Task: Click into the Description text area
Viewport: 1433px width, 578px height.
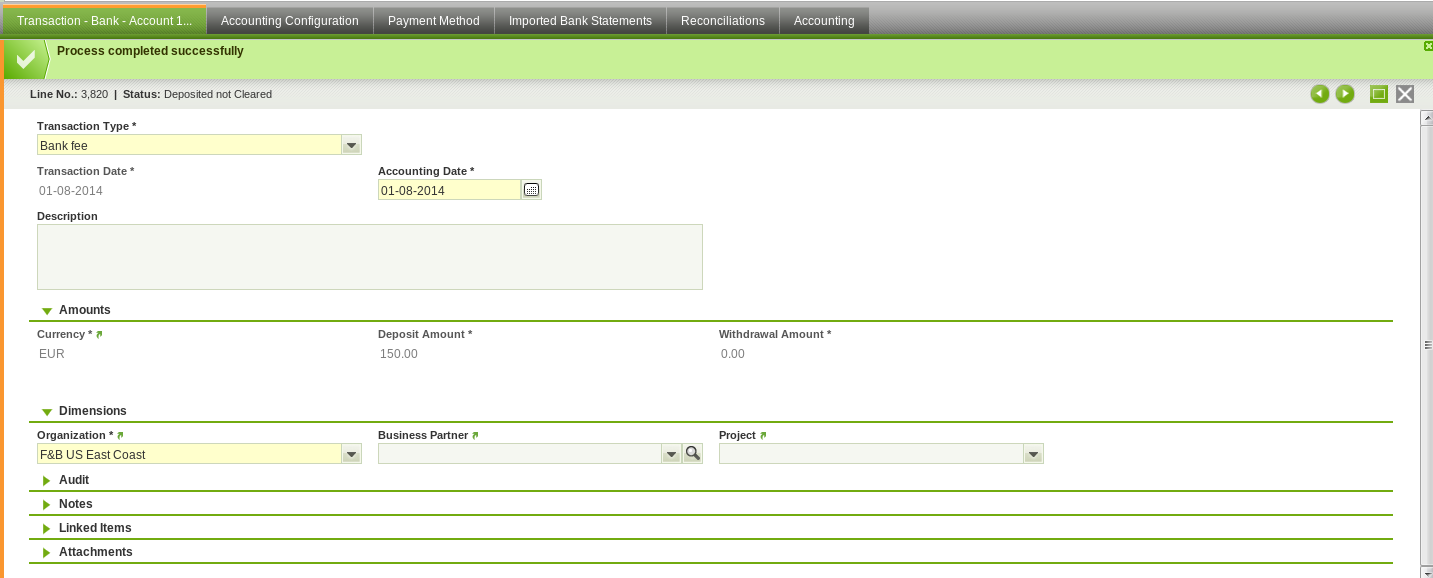Action: 369,257
